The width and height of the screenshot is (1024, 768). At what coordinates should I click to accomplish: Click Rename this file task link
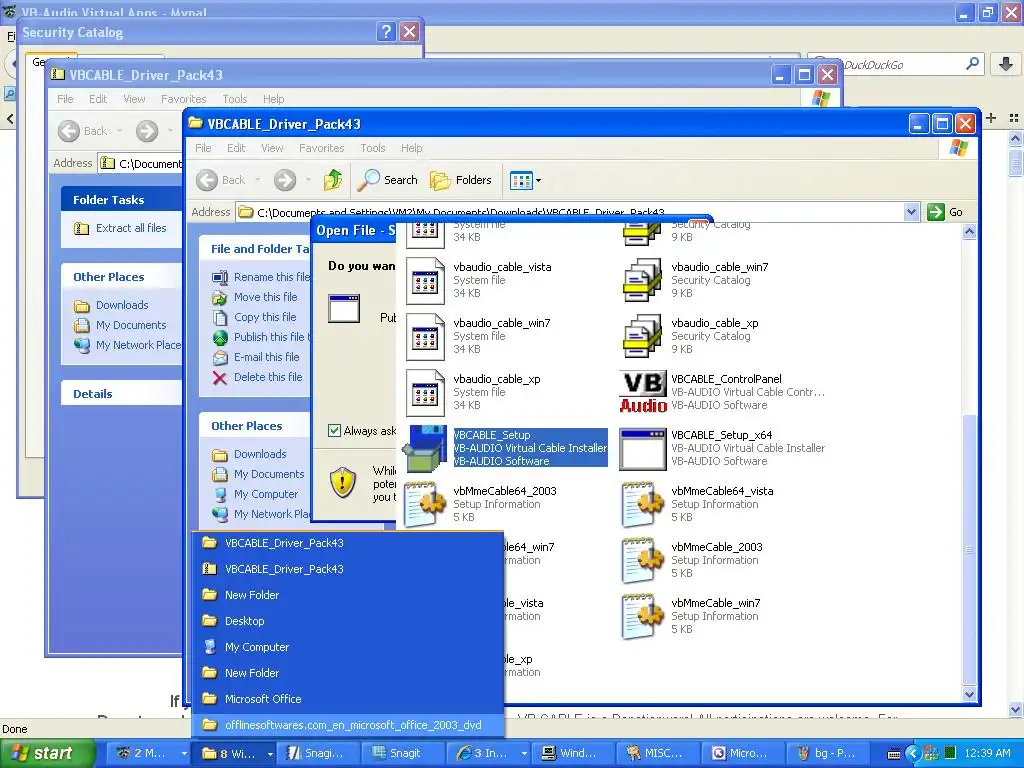pos(272,277)
